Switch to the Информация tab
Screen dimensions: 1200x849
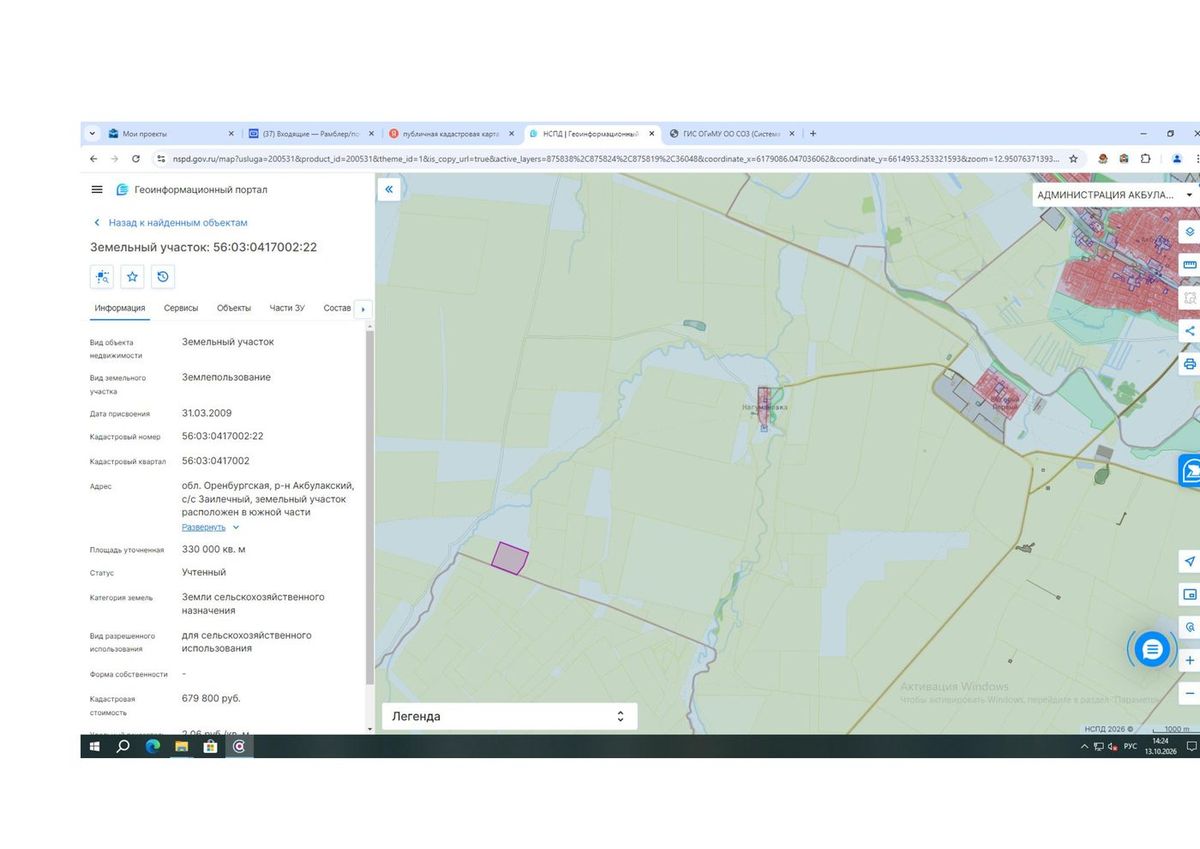point(120,308)
